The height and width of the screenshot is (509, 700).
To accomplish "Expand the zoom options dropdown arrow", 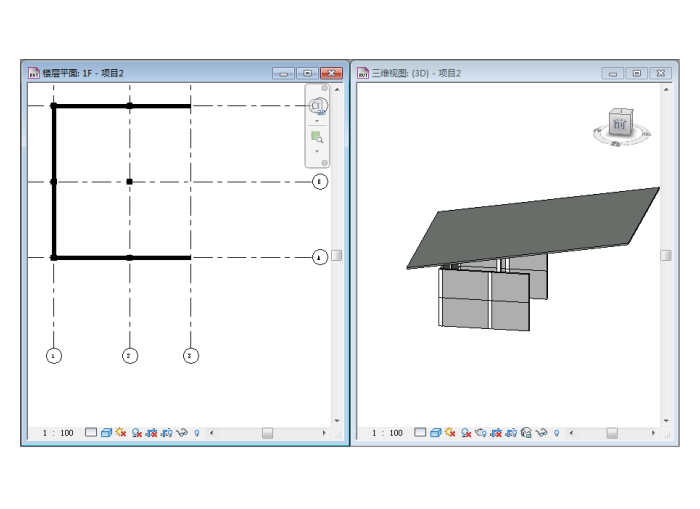I will click(x=317, y=152).
